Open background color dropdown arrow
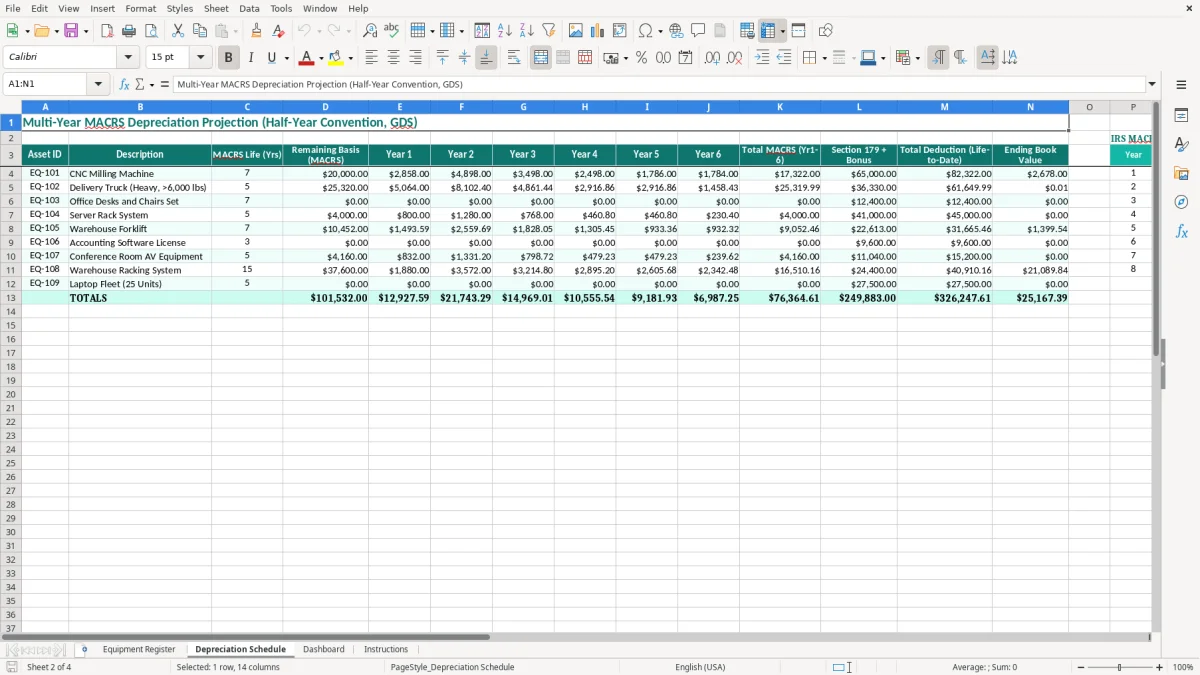The width and height of the screenshot is (1200, 675). [350, 58]
